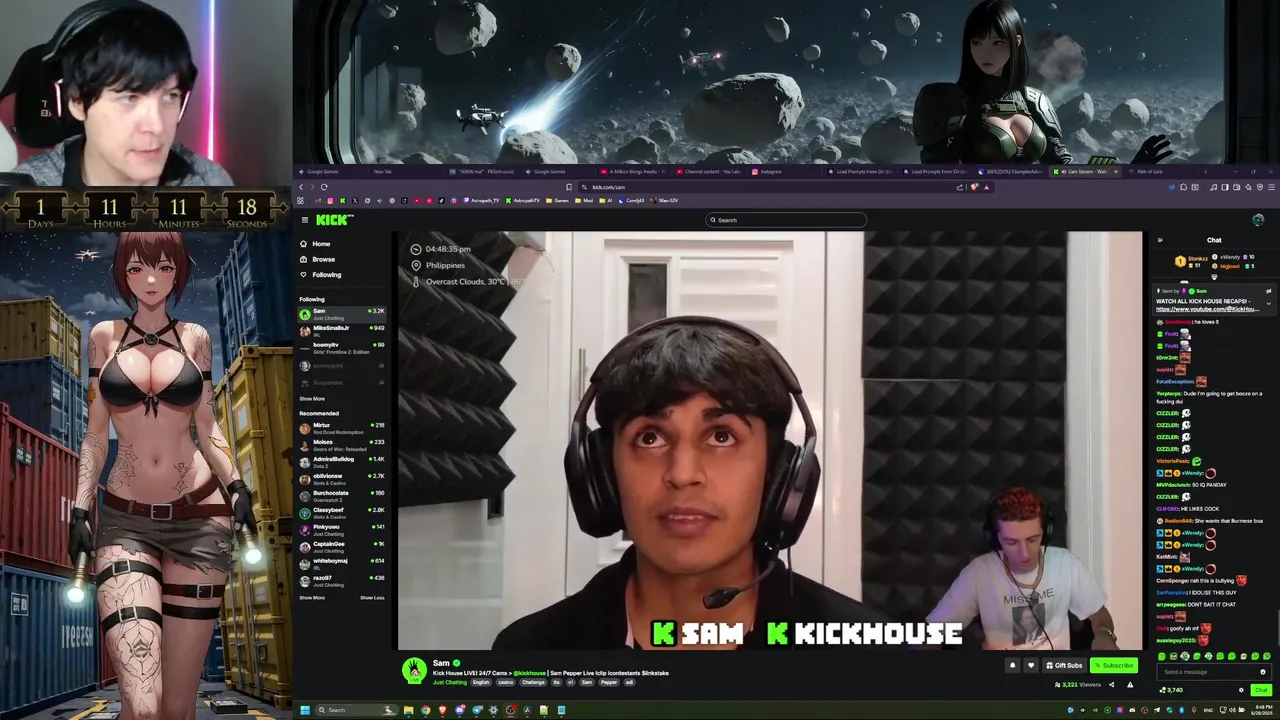Screen dimensions: 1280x720
Task: Switch to Channel content YouTube tab
Action: coord(711,171)
